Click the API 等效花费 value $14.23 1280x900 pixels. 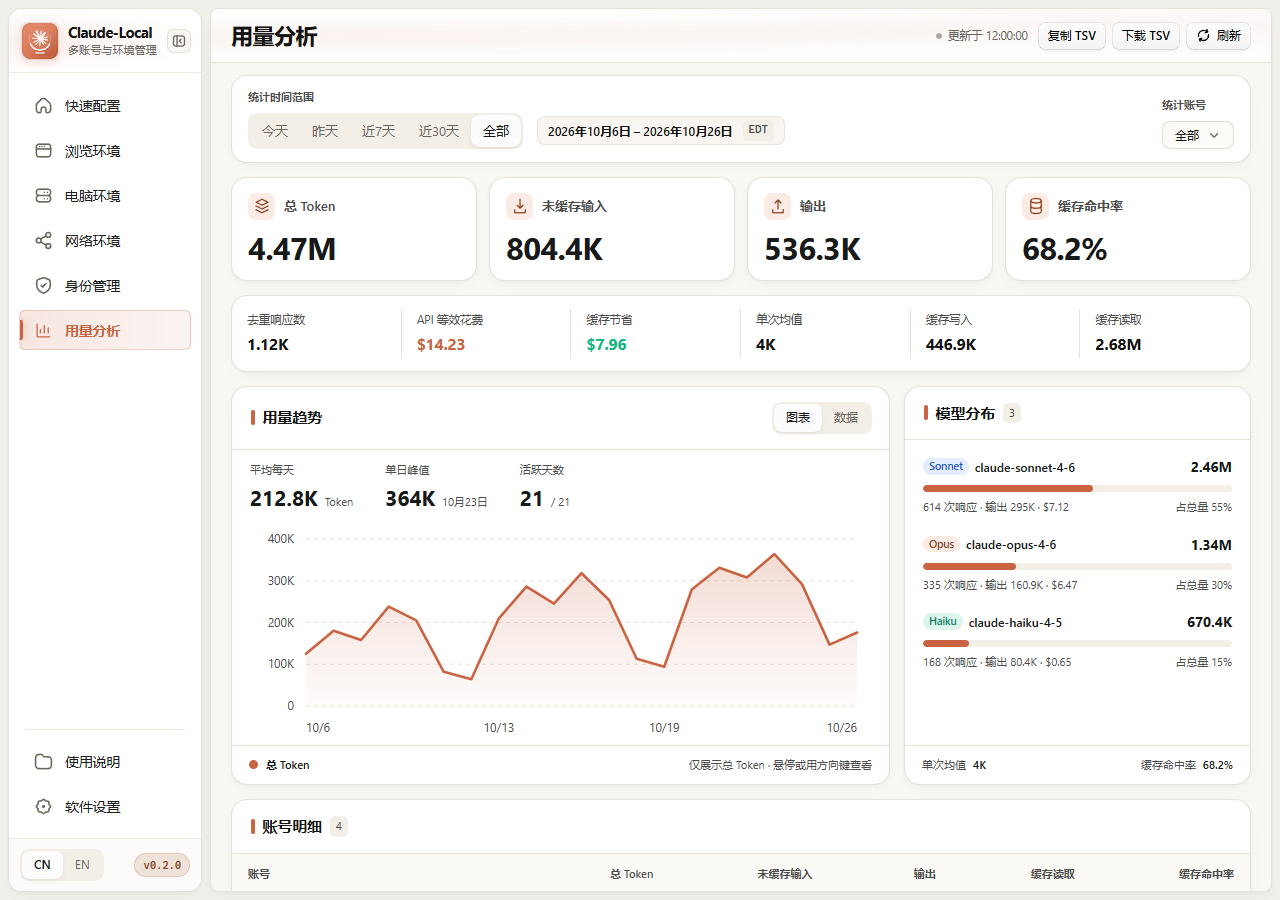click(441, 345)
